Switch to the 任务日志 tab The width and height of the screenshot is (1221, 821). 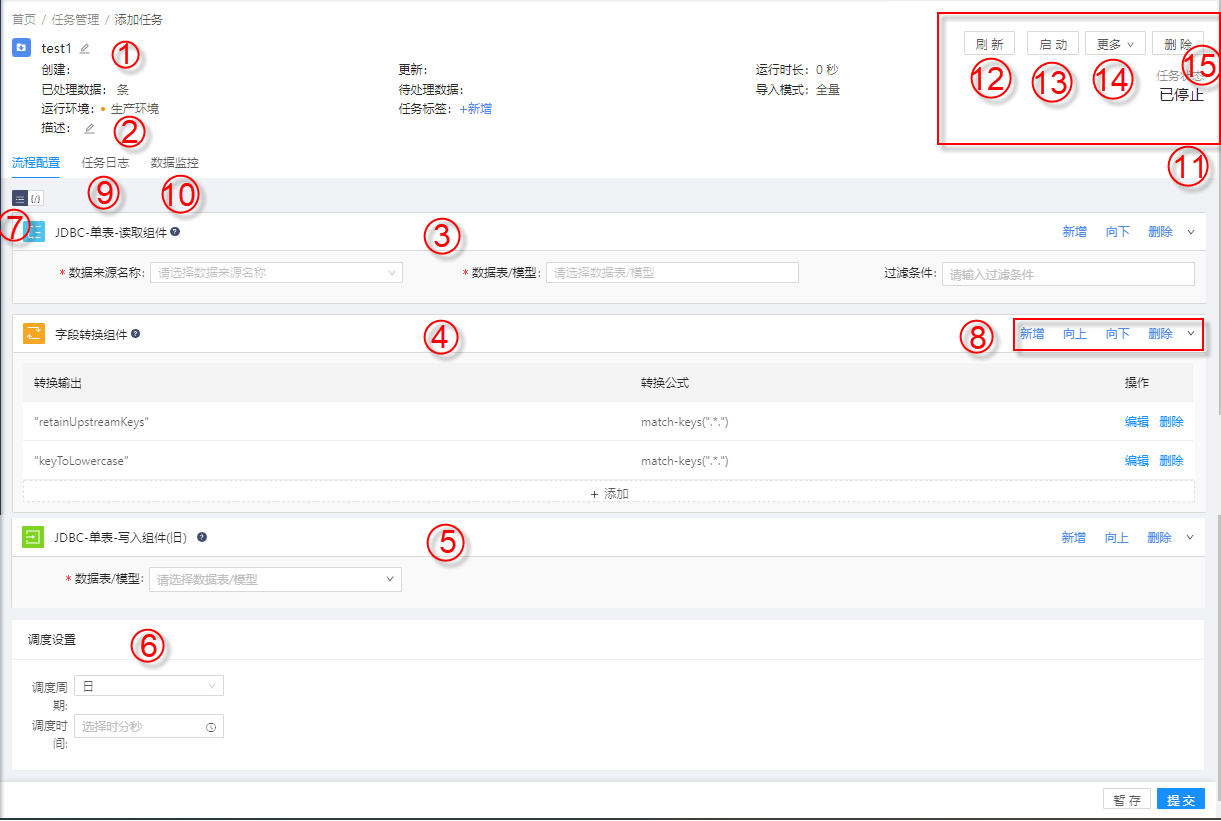pyautogui.click(x=105, y=162)
